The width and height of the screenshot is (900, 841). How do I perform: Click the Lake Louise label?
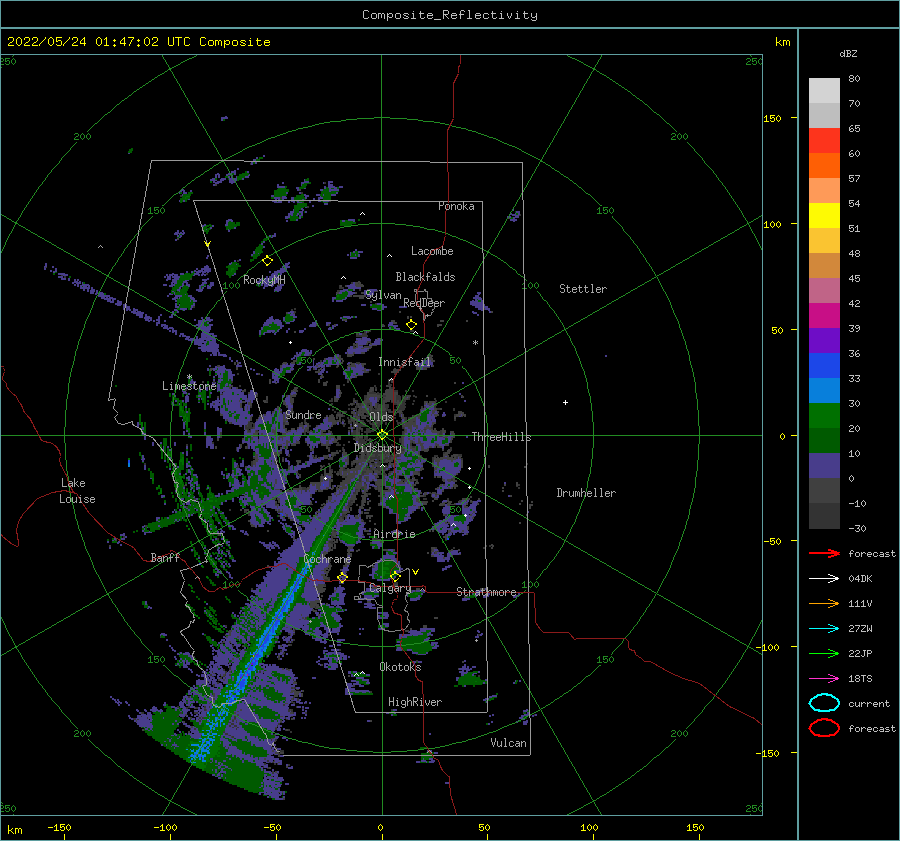point(77,491)
